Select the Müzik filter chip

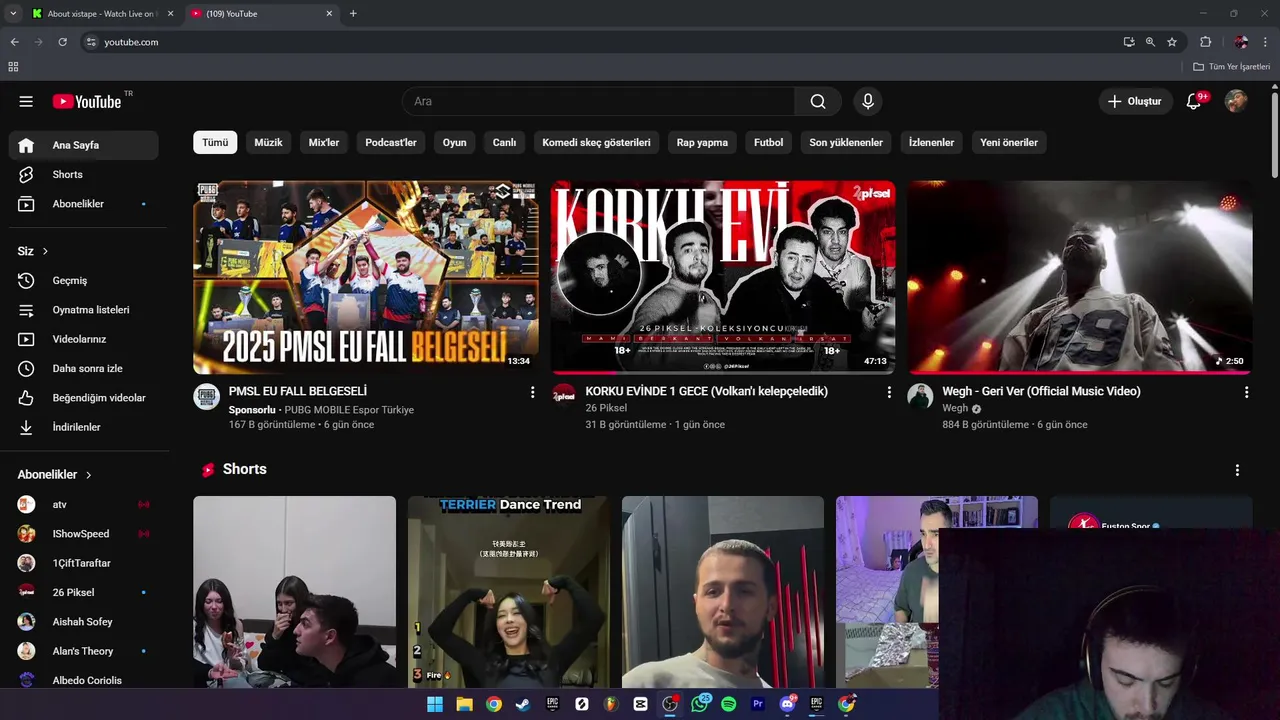point(268,142)
